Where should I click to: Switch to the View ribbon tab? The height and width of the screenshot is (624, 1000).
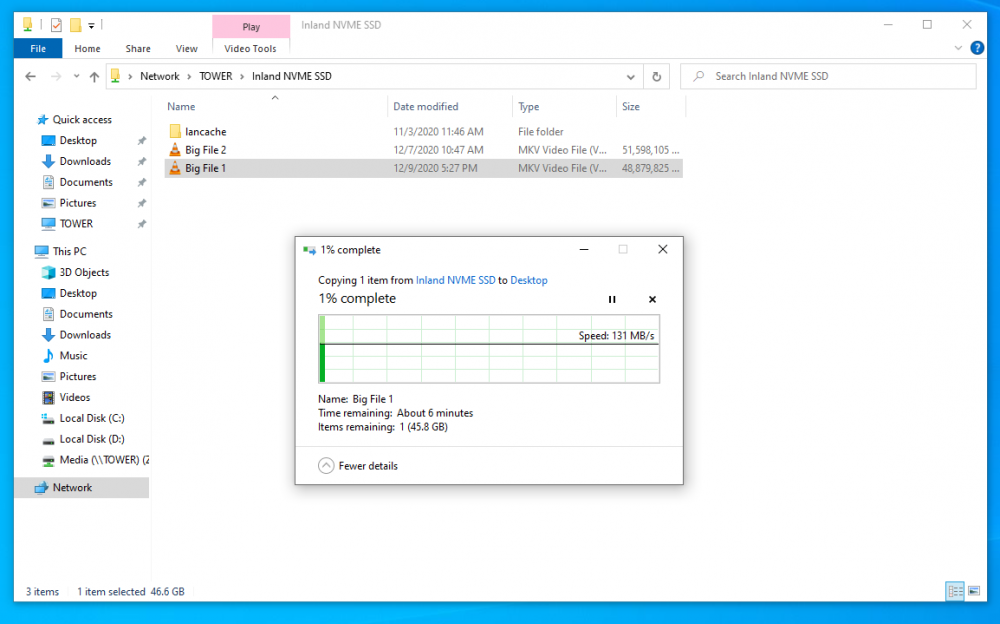[186, 48]
